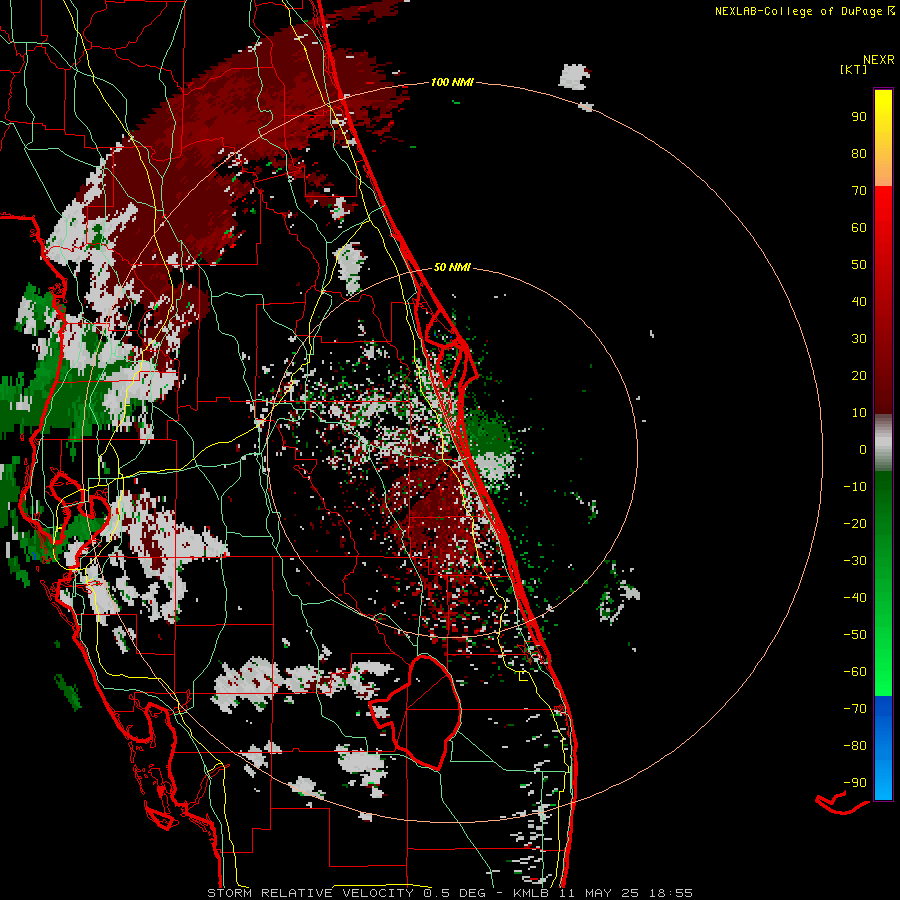Select the Storm Relative Velocity caption at bottom

tap(450, 893)
